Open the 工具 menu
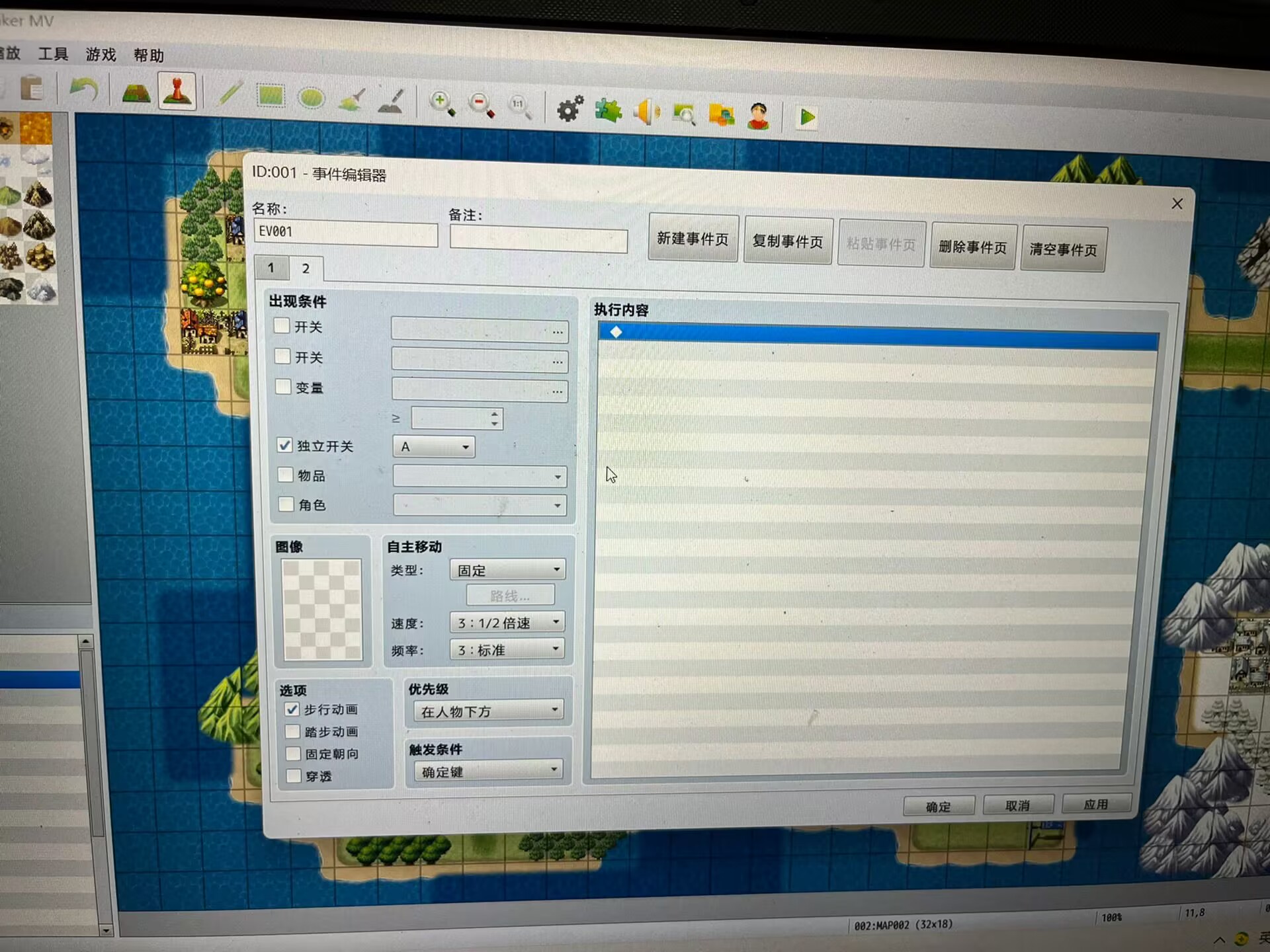Viewport: 1270px width, 952px height. pyautogui.click(x=53, y=54)
